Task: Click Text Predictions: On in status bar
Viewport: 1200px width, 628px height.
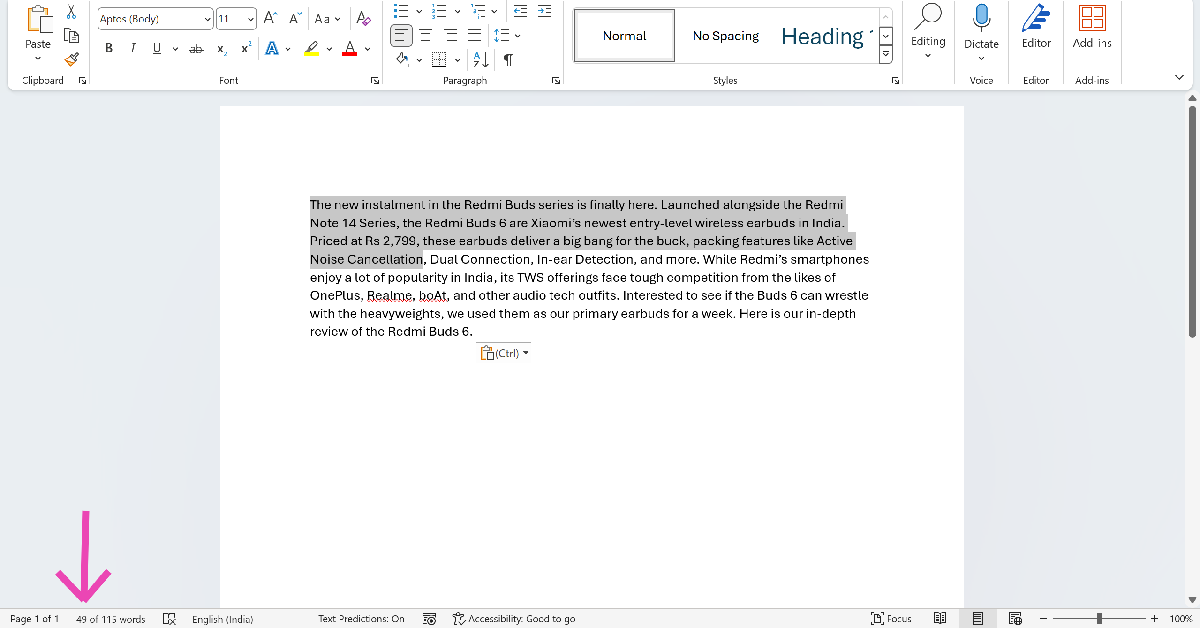Action: 361,619
